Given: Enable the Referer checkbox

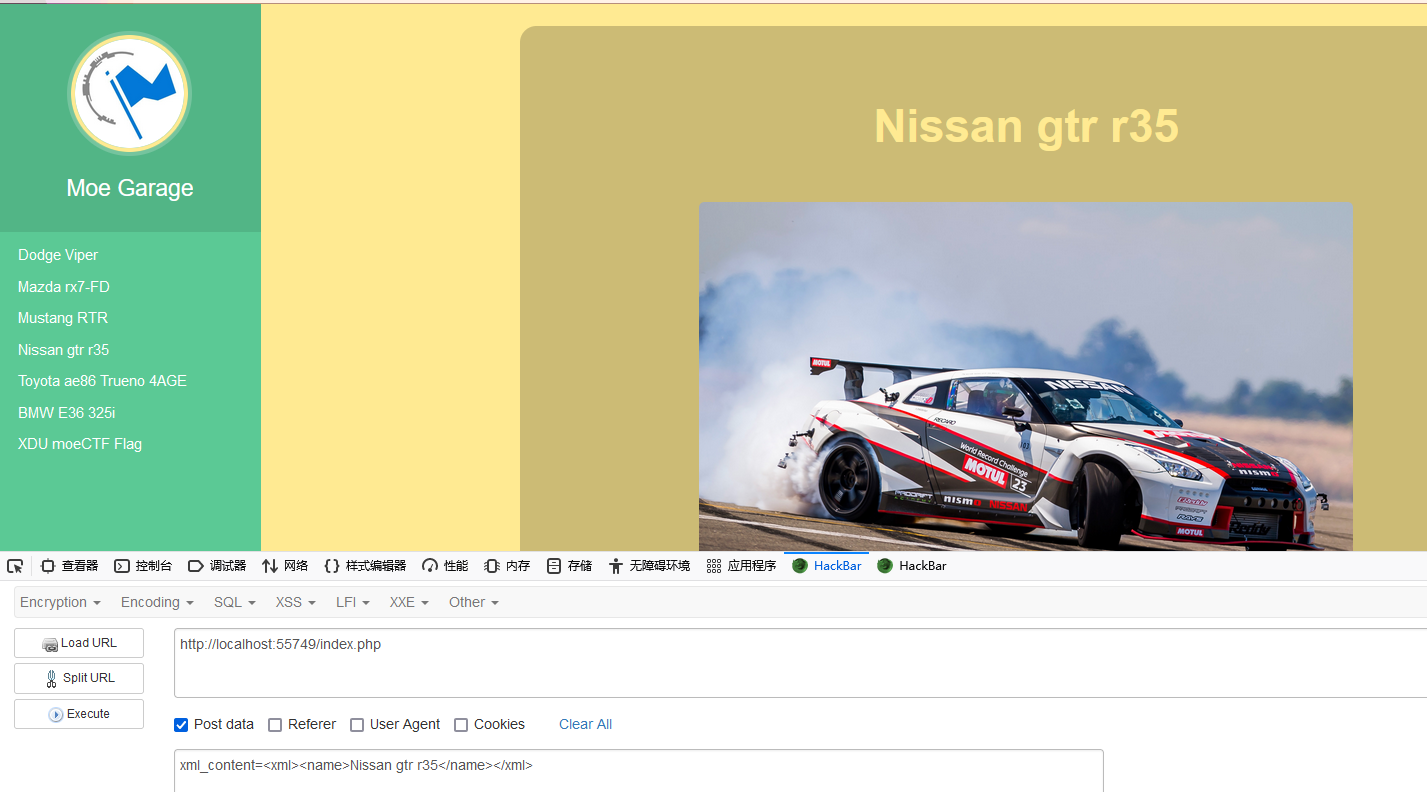Looking at the screenshot, I should click(275, 725).
